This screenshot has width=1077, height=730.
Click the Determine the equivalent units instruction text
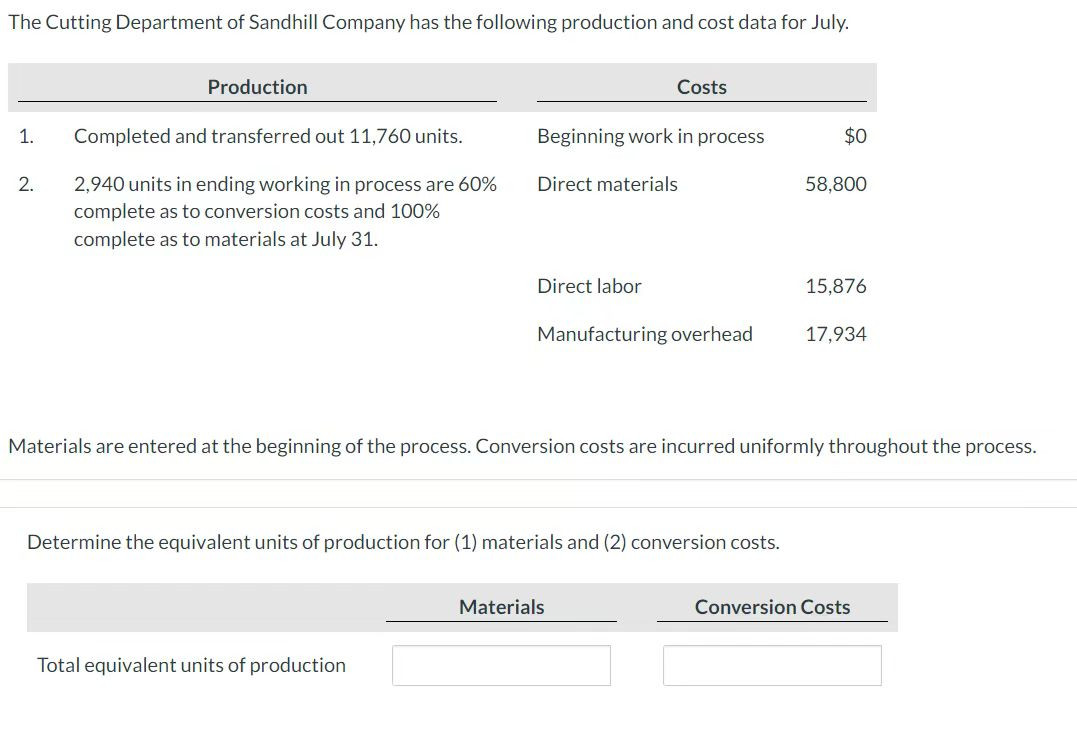pyautogui.click(x=403, y=543)
